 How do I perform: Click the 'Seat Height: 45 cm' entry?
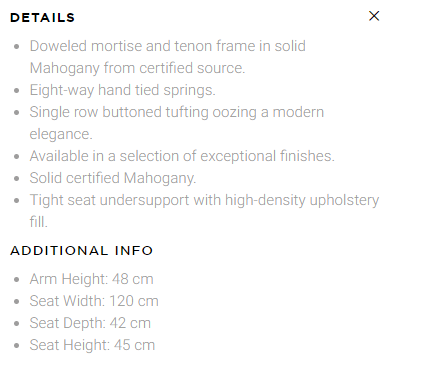(x=92, y=345)
